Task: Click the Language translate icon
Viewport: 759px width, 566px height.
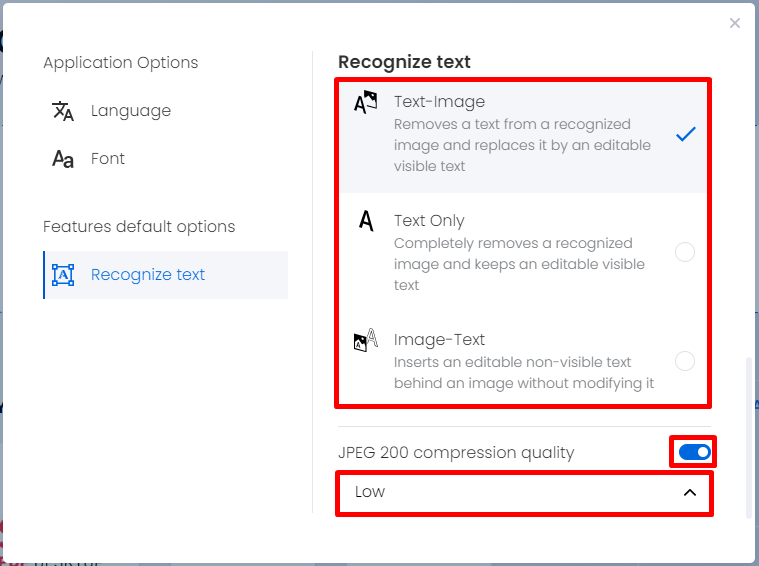Action: point(63,111)
